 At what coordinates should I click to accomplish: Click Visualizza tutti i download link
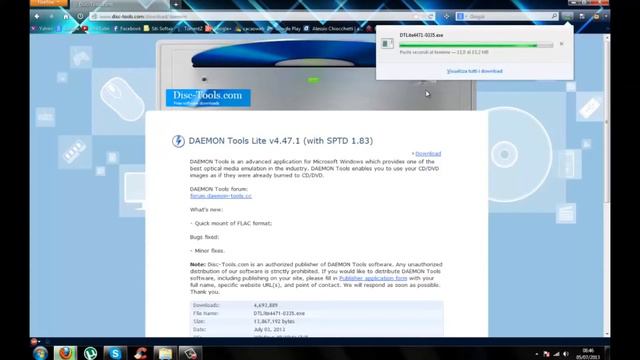pos(475,71)
